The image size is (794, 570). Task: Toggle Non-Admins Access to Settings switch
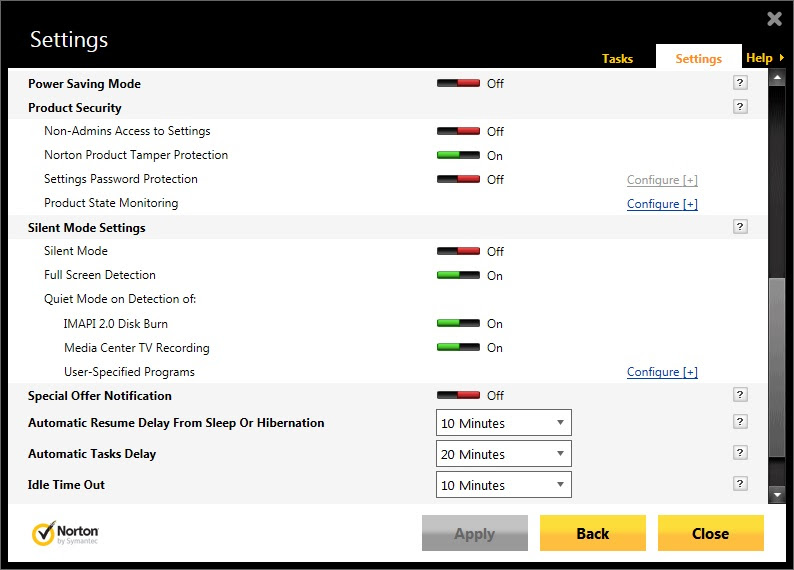tap(458, 131)
